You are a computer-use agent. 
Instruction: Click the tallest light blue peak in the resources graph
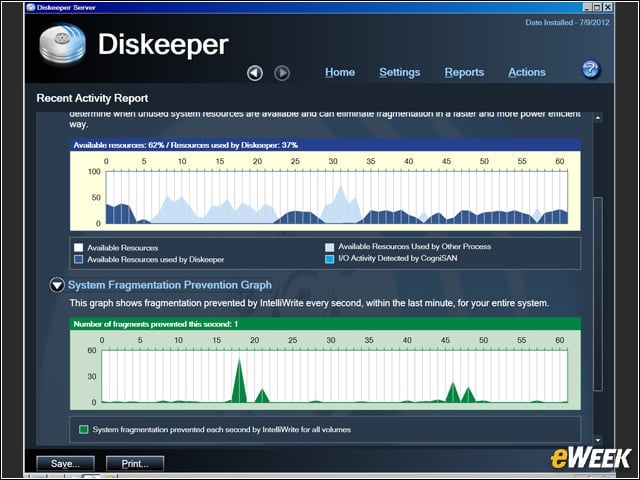[341, 204]
